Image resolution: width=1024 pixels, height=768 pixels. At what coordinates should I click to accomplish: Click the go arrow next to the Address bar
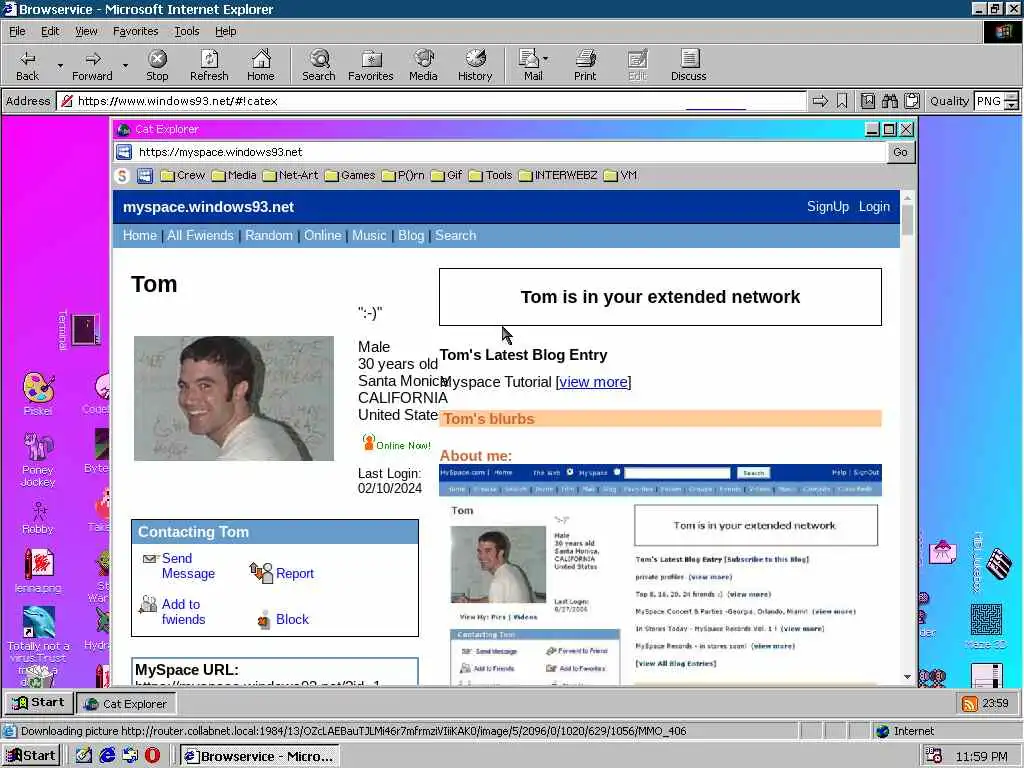[820, 101]
